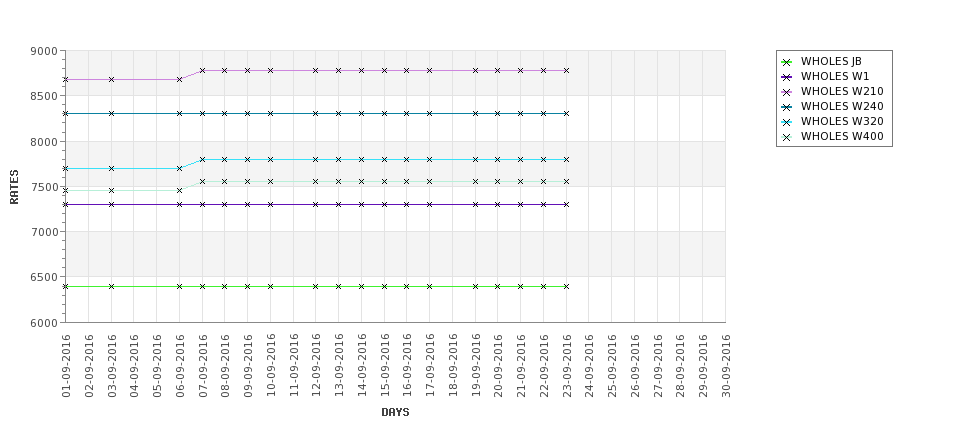975x429 pixels.
Task: Click WHOLES W320 data point on 07-09-2016
Action: (x=202, y=160)
